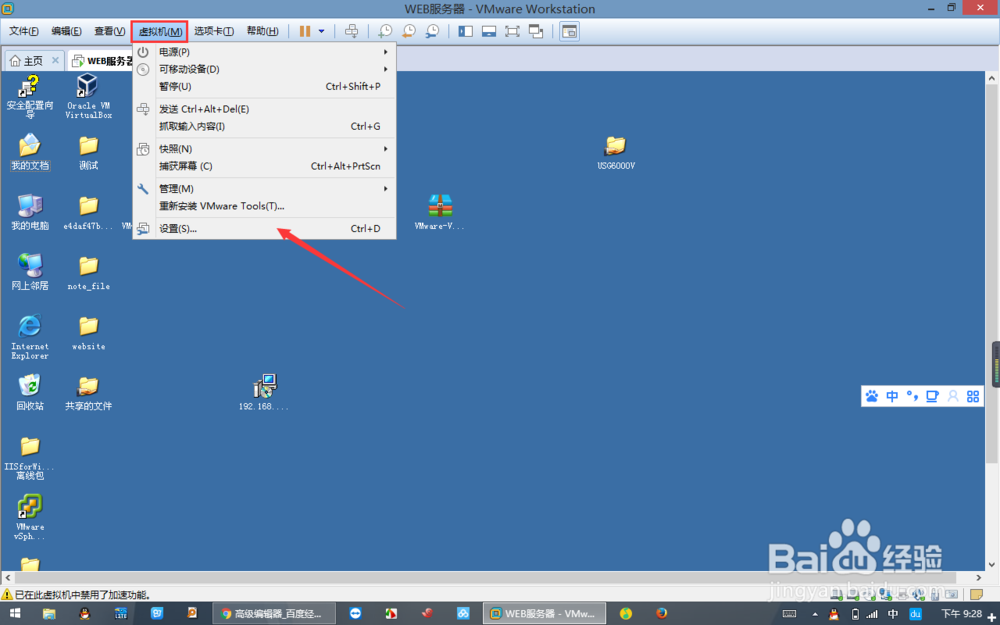This screenshot has height=625, width=1000.
Task: Select the USG6000V folder icon
Action: 616,153
